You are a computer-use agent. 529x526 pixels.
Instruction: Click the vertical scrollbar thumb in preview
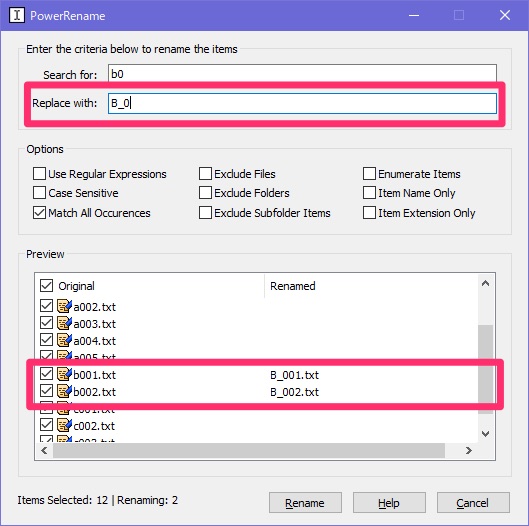(485, 369)
